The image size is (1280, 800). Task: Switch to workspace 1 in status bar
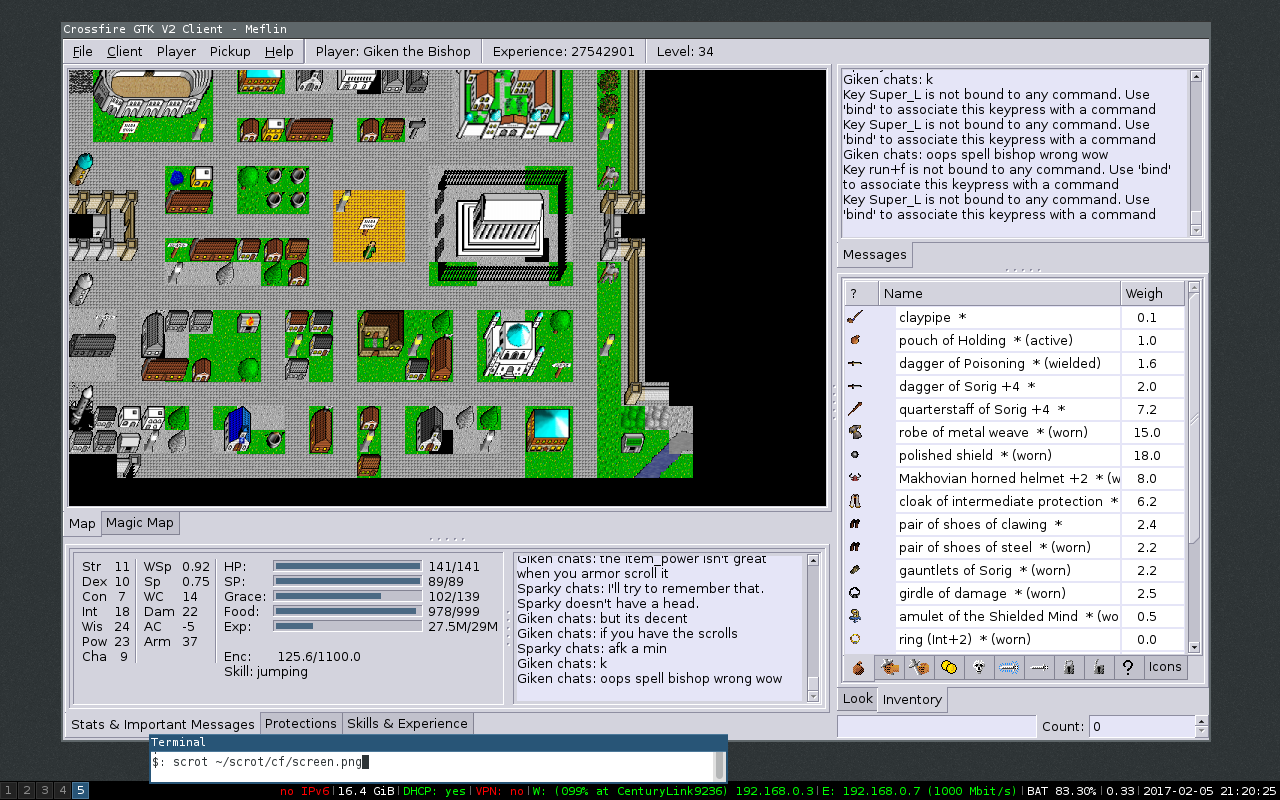9,791
